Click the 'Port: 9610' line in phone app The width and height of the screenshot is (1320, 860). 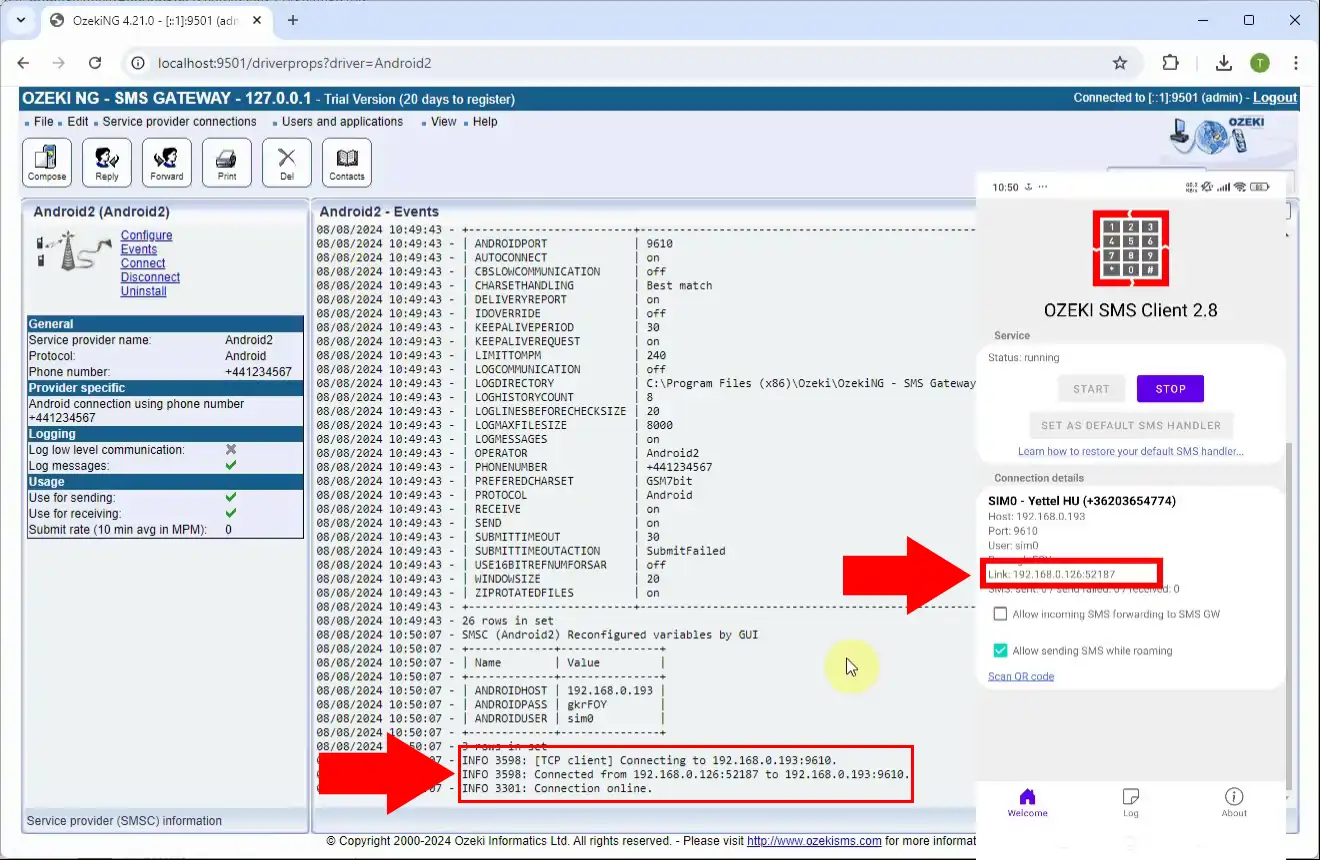click(1013, 532)
